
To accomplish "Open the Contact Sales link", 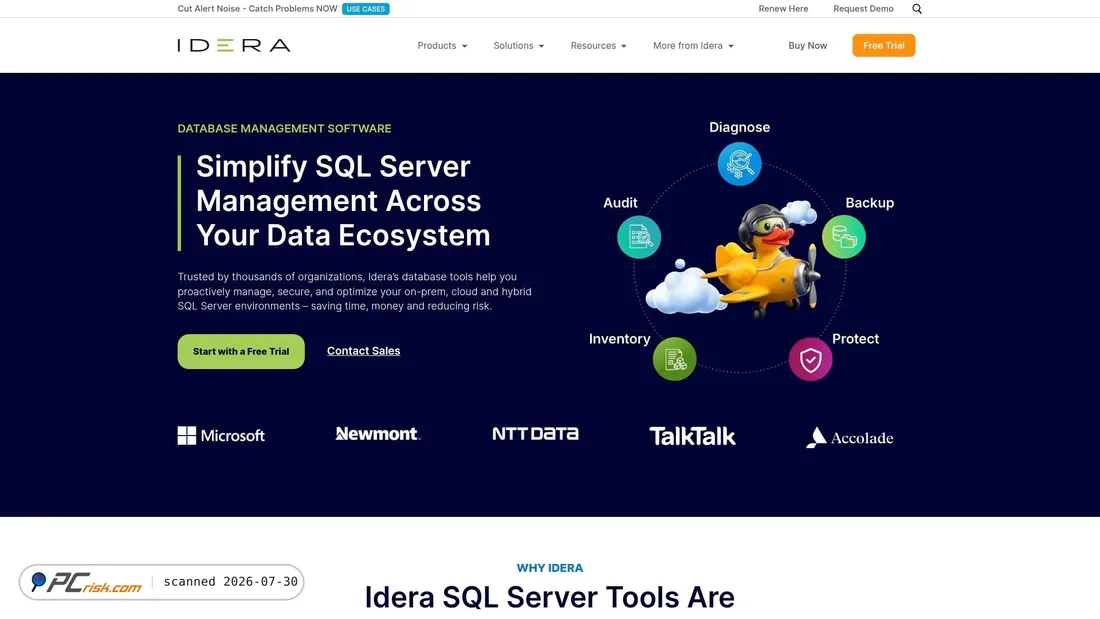I will (x=363, y=351).
